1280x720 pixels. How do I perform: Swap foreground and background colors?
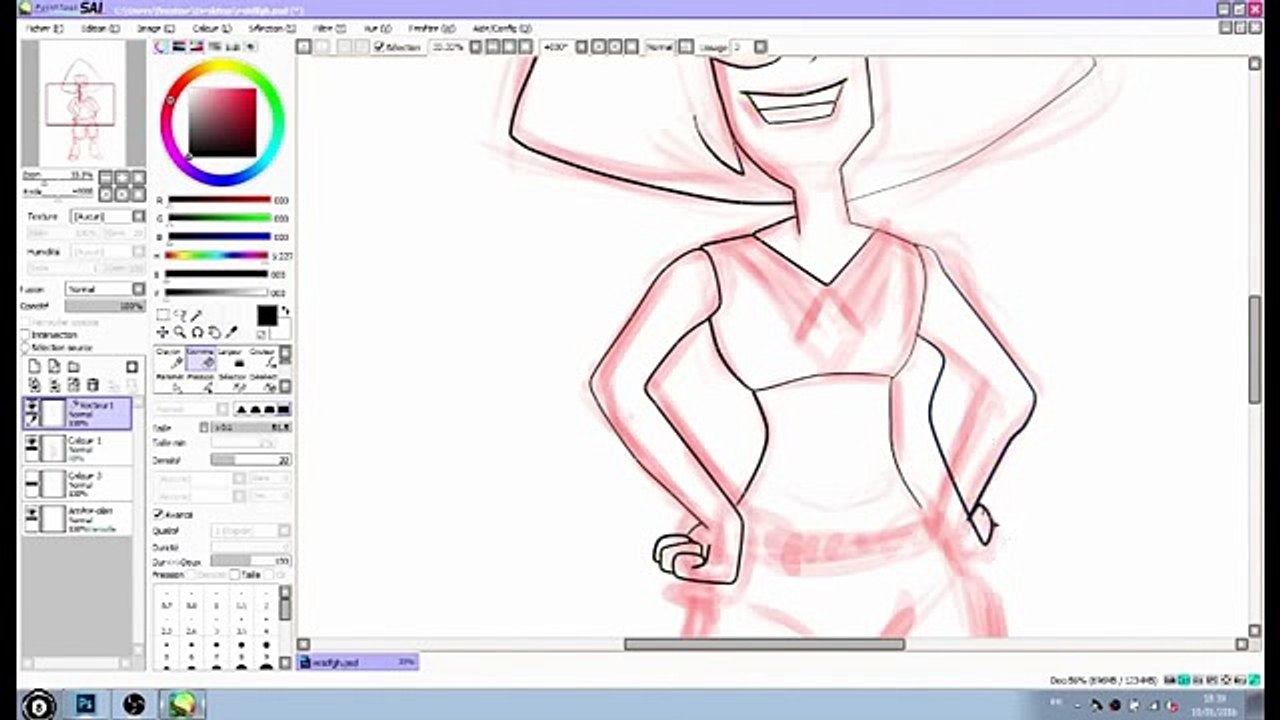[285, 312]
